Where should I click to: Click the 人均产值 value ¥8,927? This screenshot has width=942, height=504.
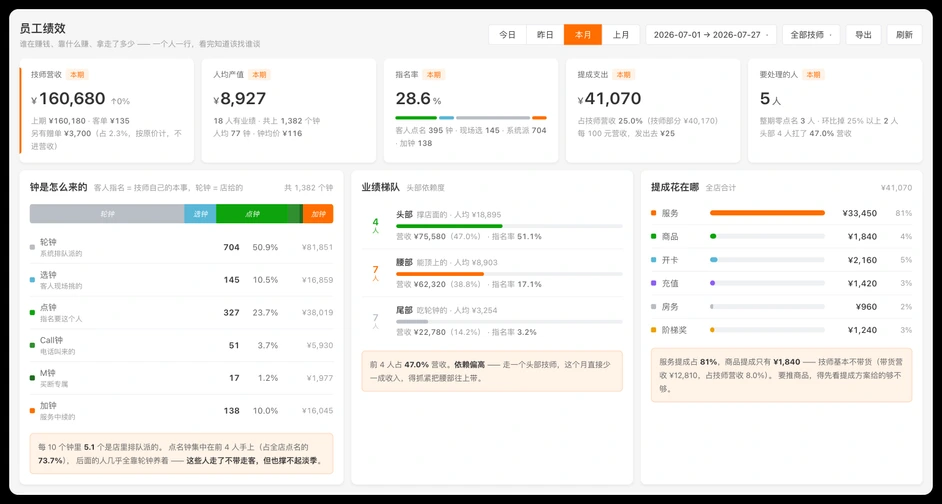coord(239,99)
